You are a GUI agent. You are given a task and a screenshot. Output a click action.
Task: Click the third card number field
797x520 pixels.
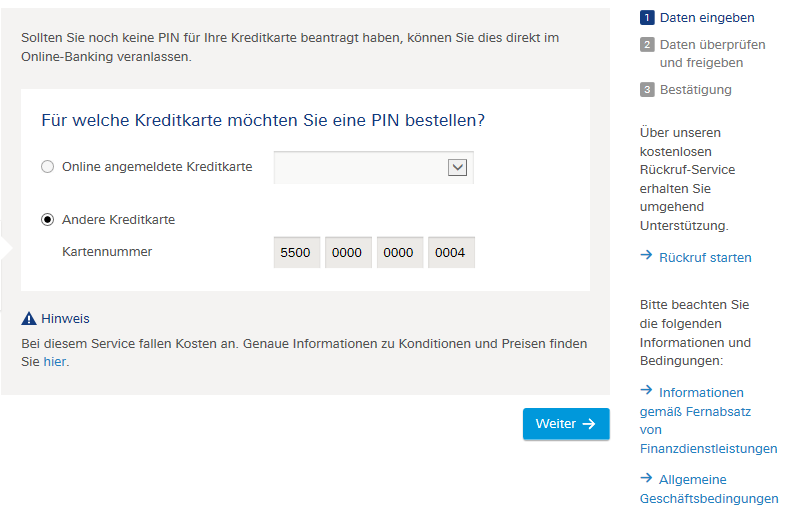click(x=400, y=252)
